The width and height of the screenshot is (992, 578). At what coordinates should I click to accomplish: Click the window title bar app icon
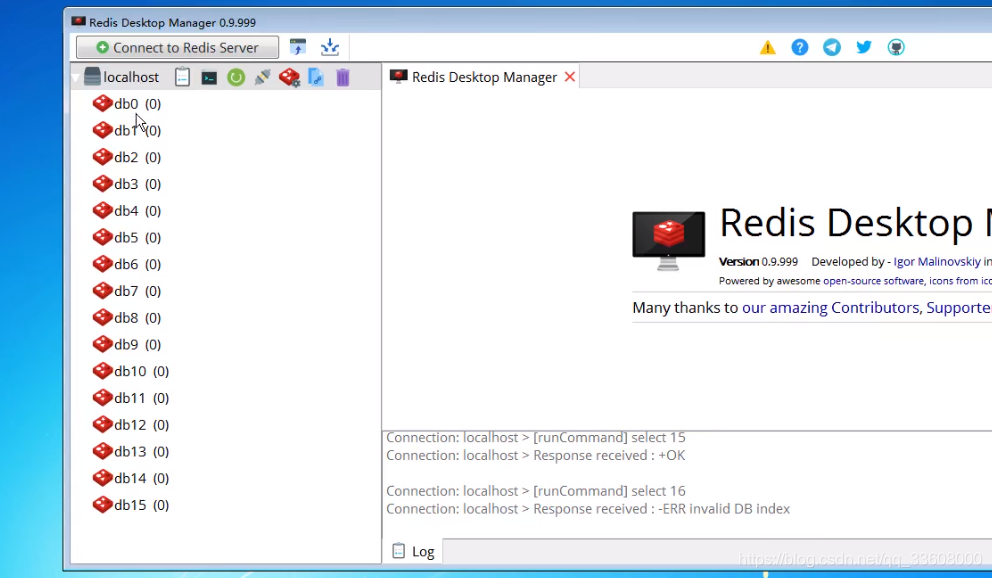[x=78, y=22]
